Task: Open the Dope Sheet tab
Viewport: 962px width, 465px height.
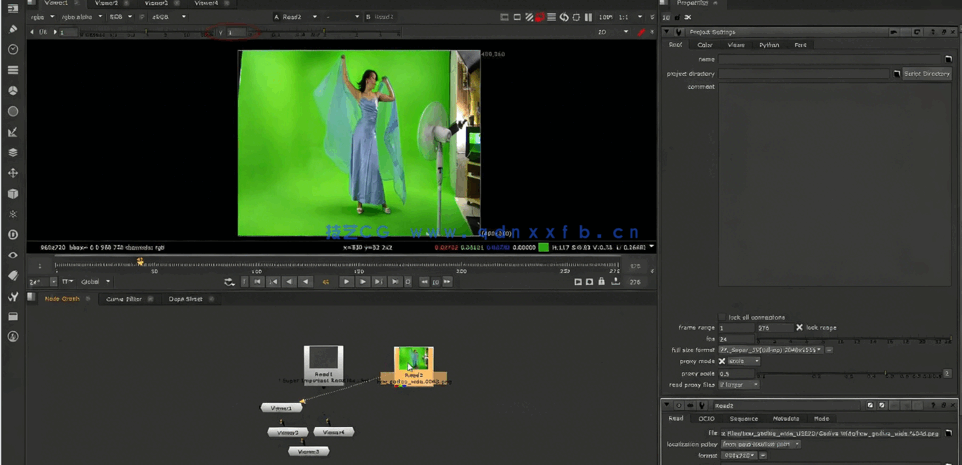Action: pyautogui.click(x=186, y=299)
